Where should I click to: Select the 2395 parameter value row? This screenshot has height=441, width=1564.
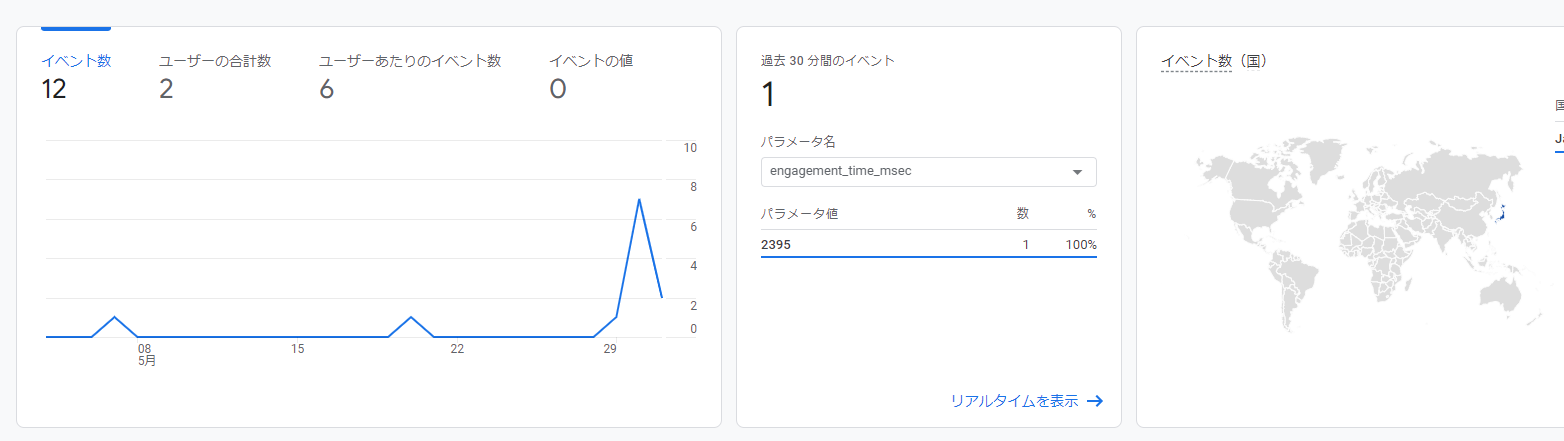click(927, 245)
